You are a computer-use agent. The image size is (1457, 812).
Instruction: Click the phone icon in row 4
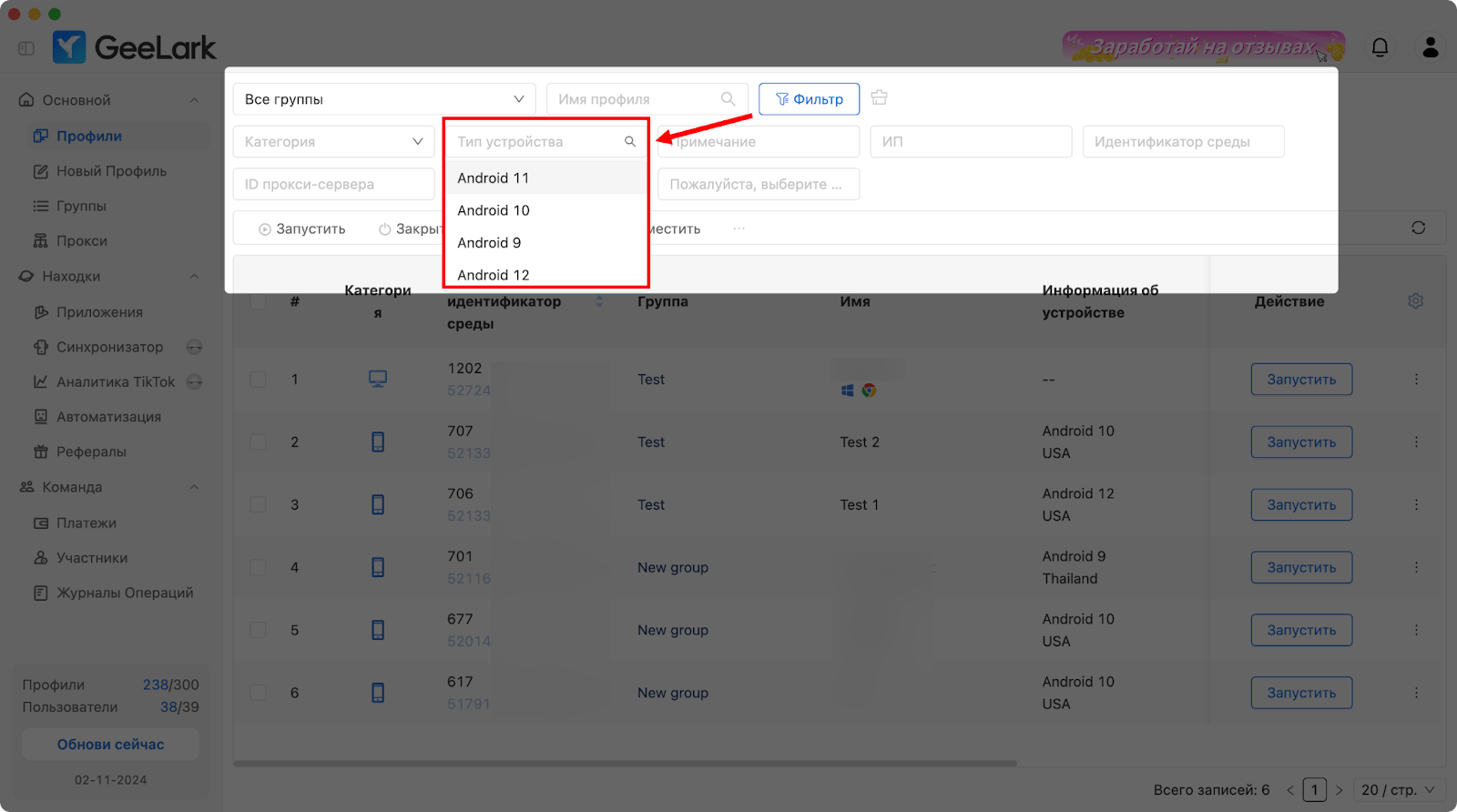pyautogui.click(x=378, y=568)
